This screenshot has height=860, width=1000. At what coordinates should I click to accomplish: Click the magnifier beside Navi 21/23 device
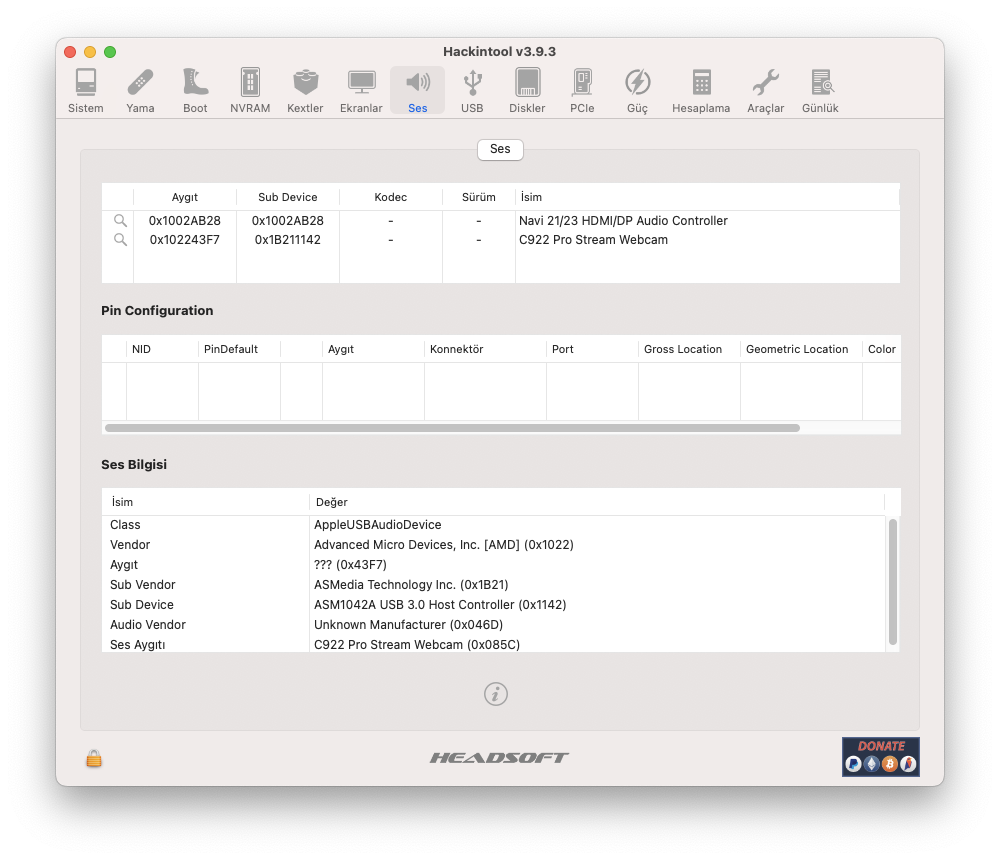pyautogui.click(x=120, y=221)
